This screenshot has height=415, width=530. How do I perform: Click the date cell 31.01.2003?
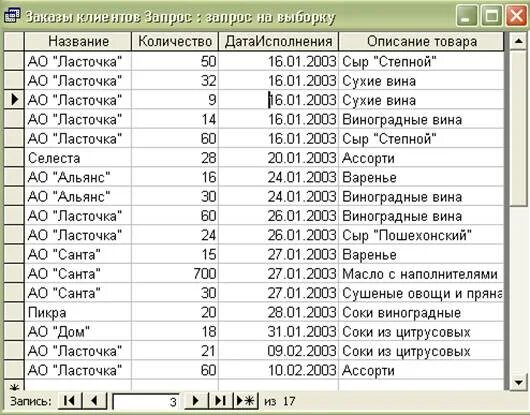click(x=279, y=332)
